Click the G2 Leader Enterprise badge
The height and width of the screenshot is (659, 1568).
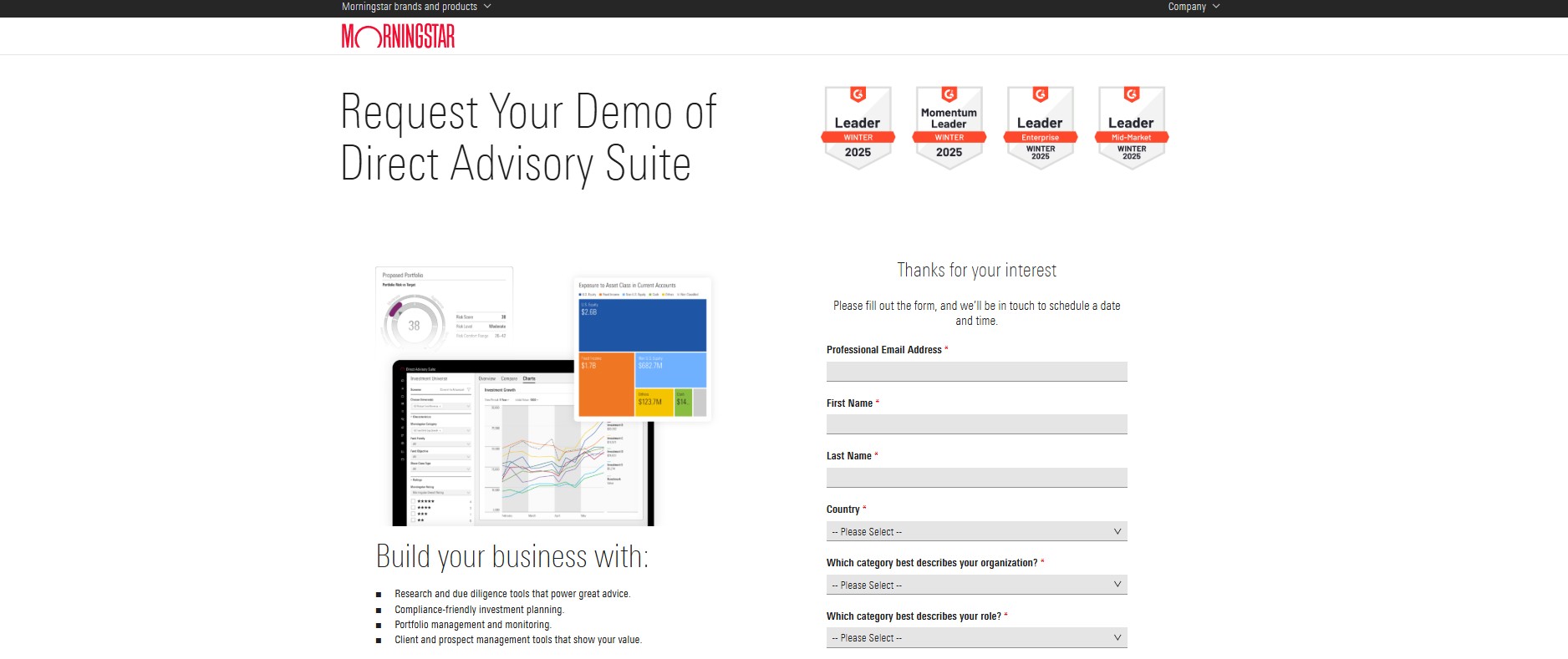pyautogui.click(x=1040, y=128)
